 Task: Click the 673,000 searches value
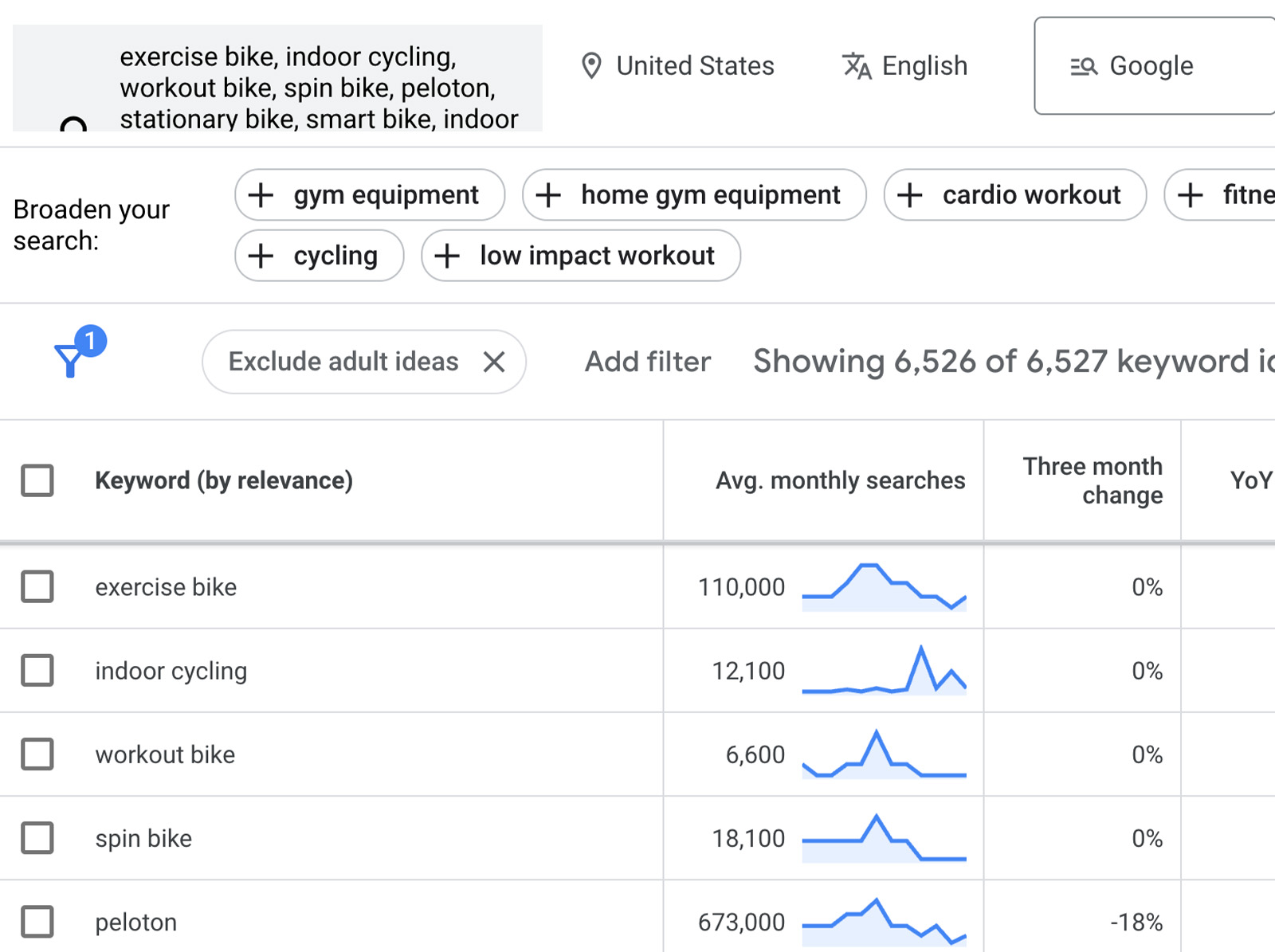coord(741,922)
